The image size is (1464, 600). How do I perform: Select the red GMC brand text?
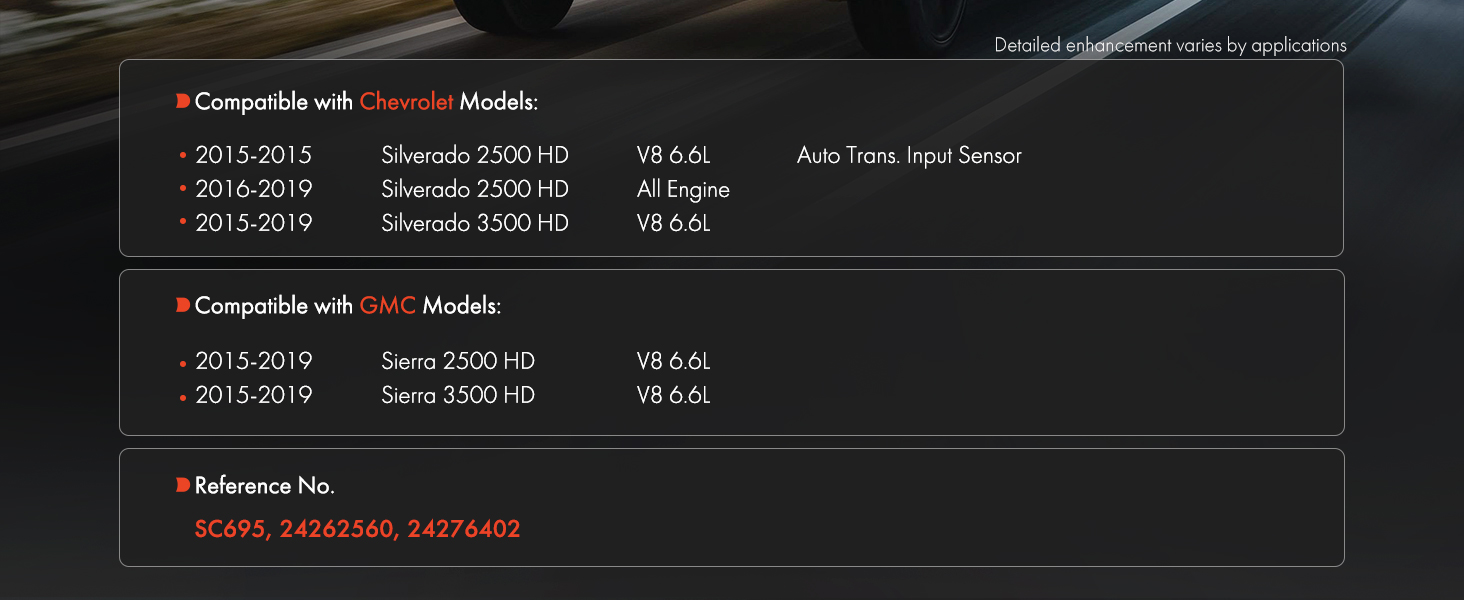387,305
